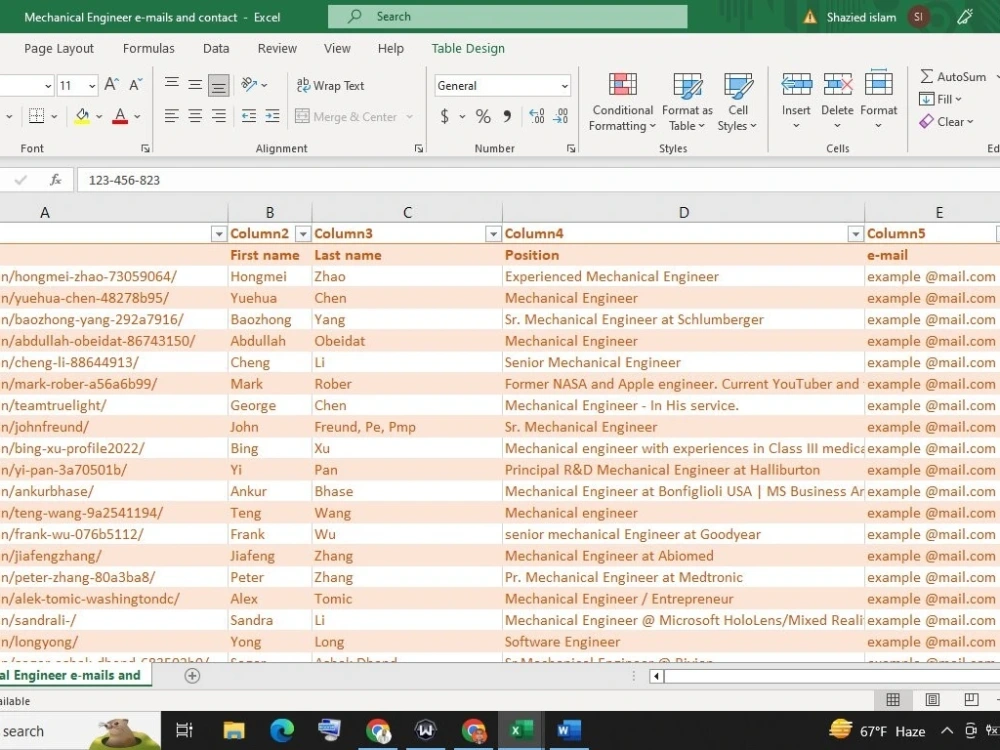Image resolution: width=1000 pixels, height=750 pixels.
Task: Click the Insert Function fx icon
Action: pyautogui.click(x=55, y=180)
